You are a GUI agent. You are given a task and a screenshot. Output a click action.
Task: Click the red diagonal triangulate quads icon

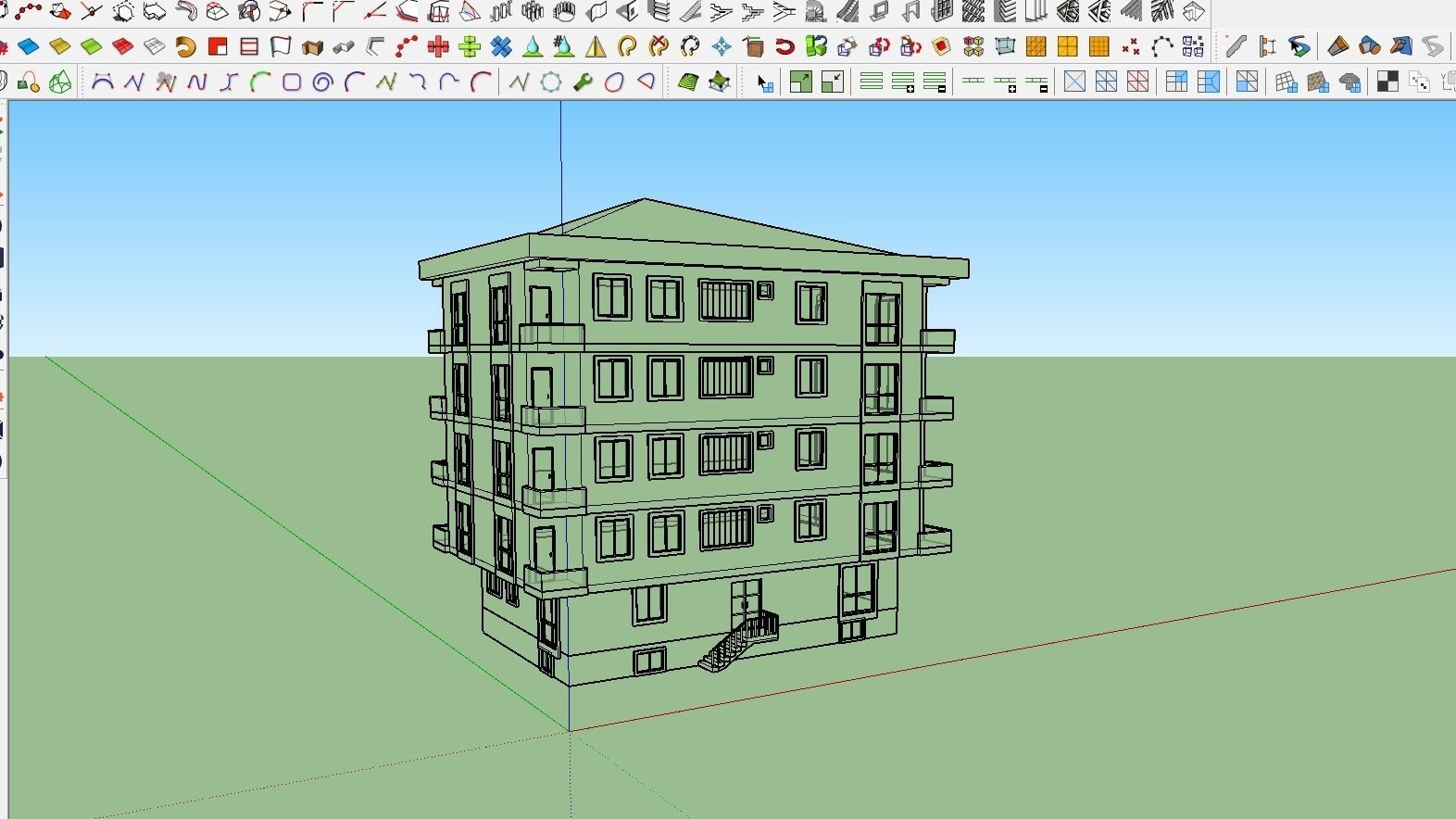click(x=1138, y=82)
